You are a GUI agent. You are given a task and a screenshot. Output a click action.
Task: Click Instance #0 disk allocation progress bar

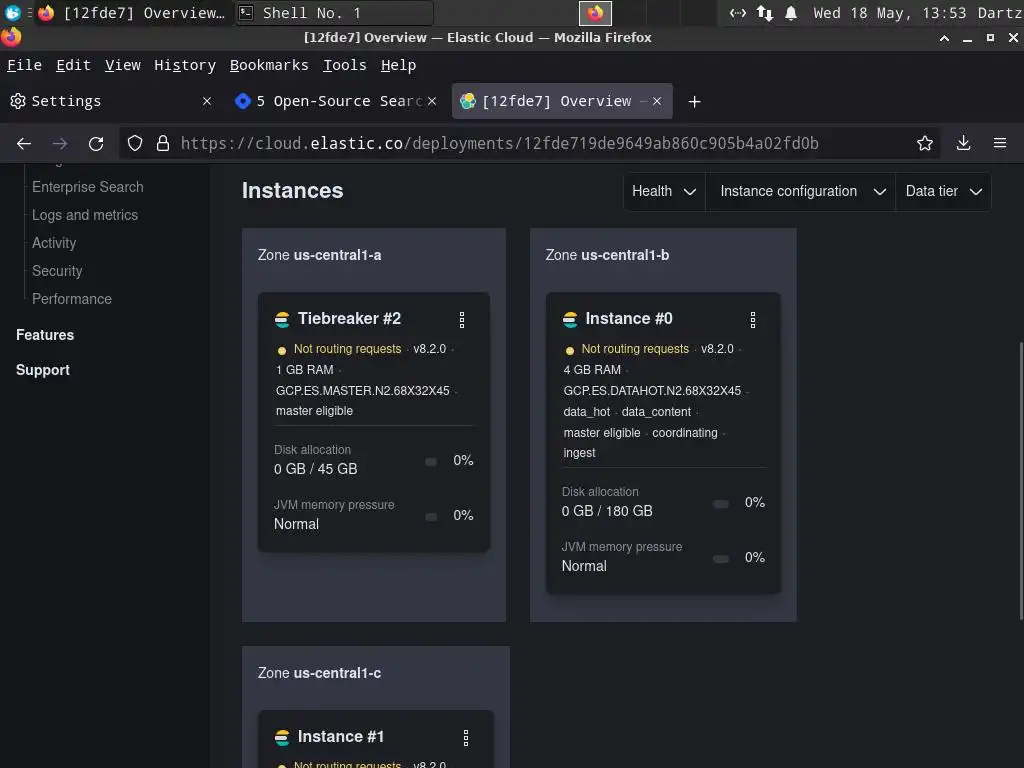click(x=721, y=504)
